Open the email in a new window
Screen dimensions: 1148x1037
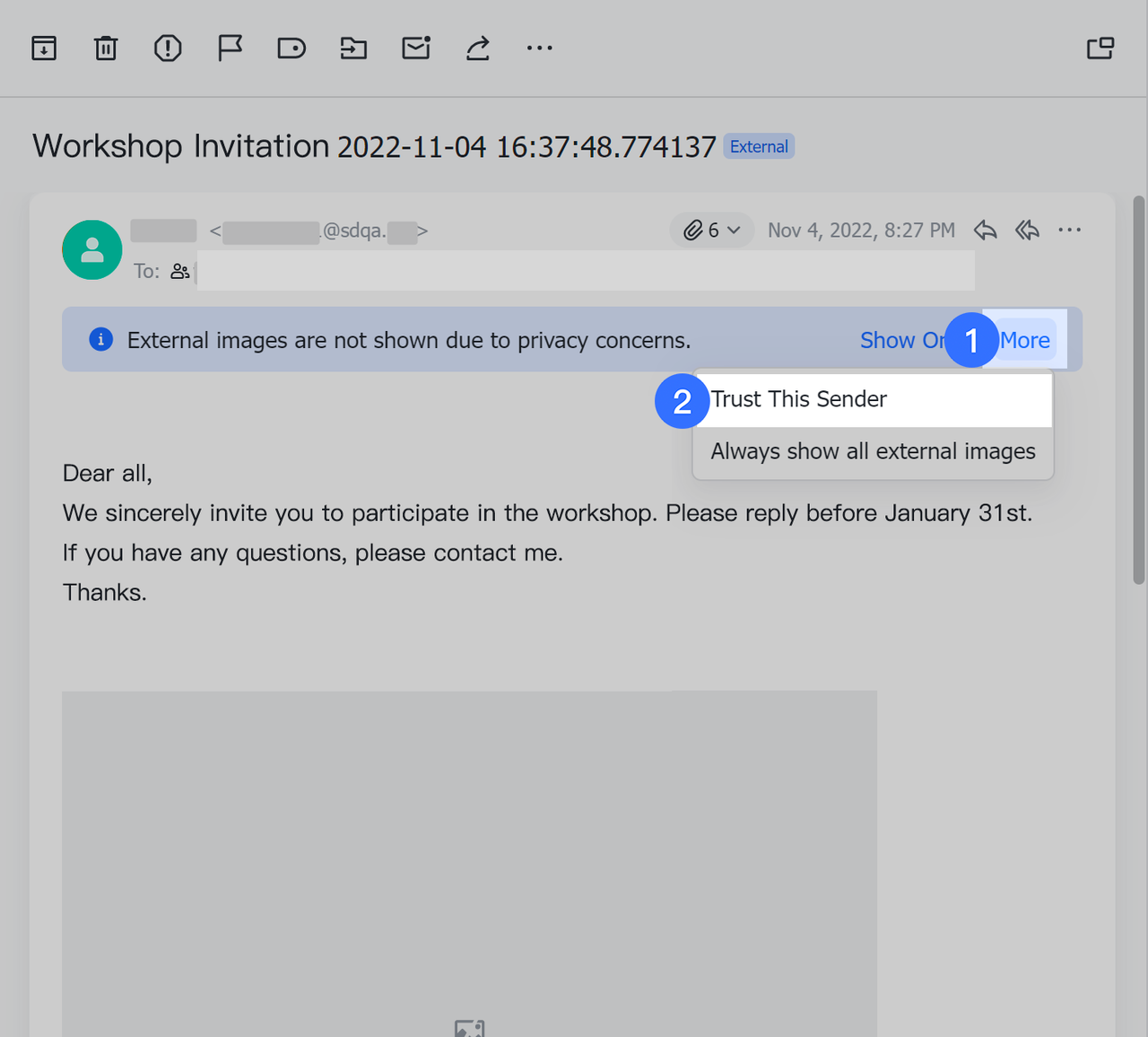[1100, 48]
